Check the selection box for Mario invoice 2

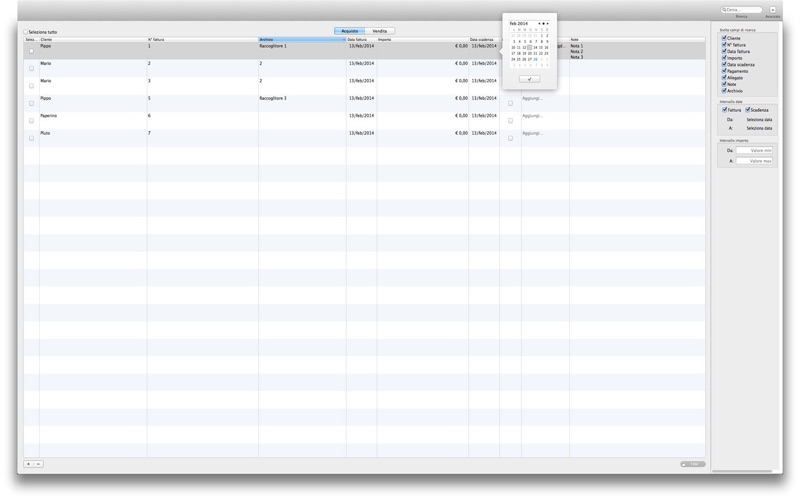(x=32, y=68)
